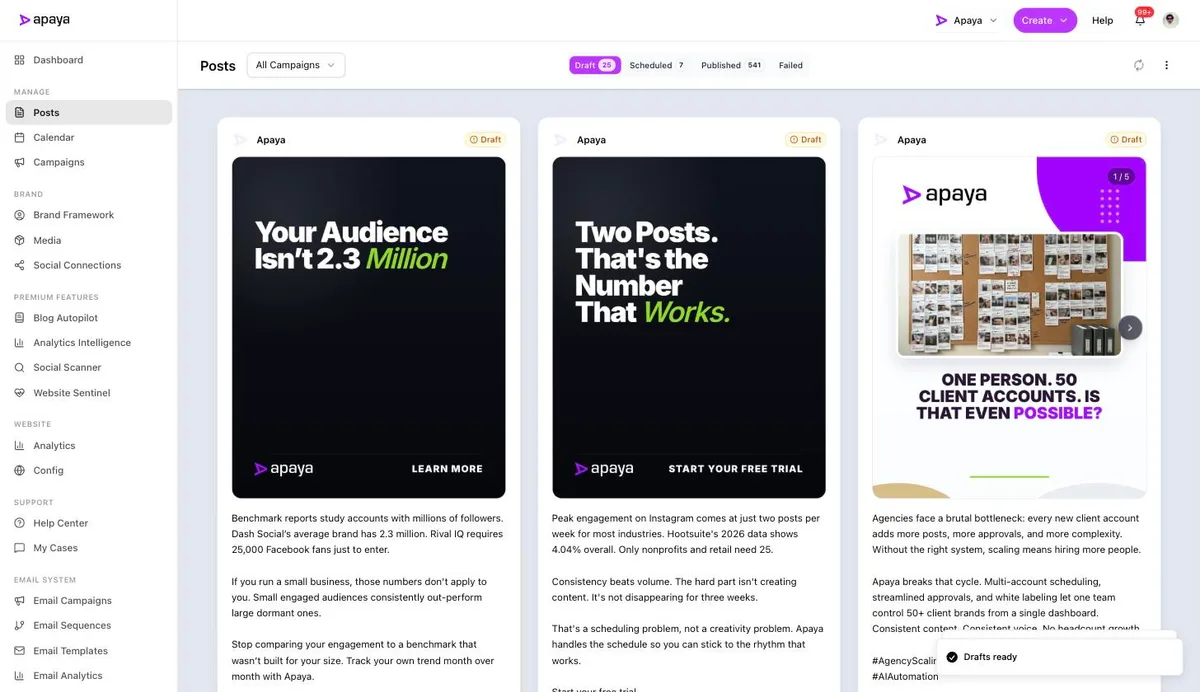Image resolution: width=1200 pixels, height=692 pixels.
Task: Click the Website Sentinel shield icon
Action: tap(19, 393)
